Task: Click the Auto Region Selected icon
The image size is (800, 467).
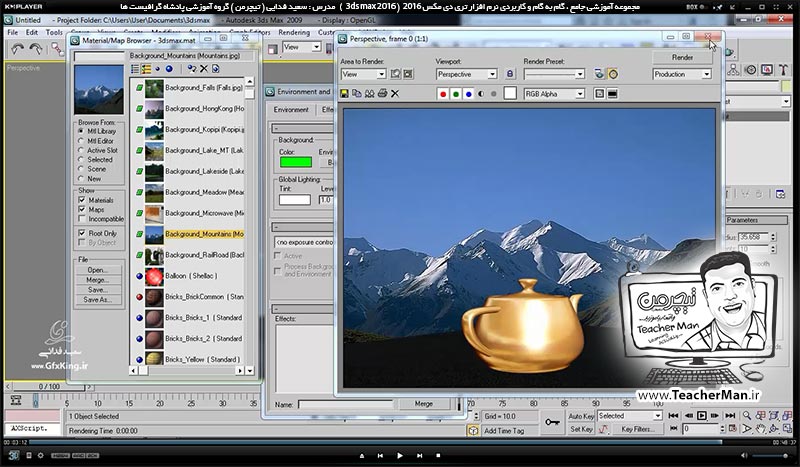Action: coord(408,74)
